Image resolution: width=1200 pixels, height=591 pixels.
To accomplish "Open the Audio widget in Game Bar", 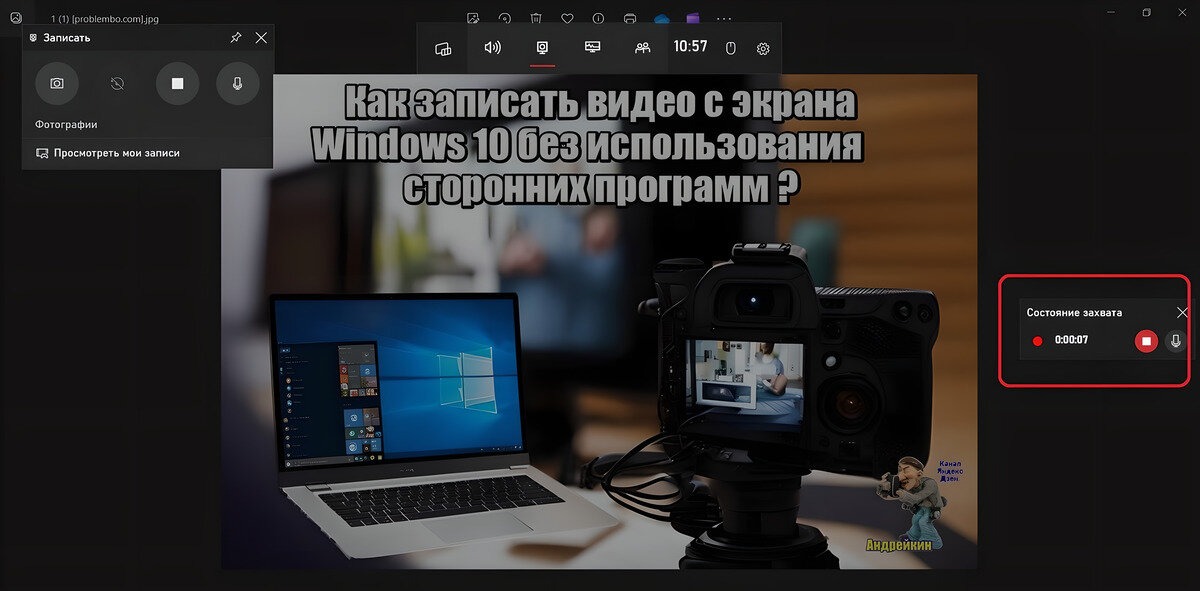I will pos(492,47).
